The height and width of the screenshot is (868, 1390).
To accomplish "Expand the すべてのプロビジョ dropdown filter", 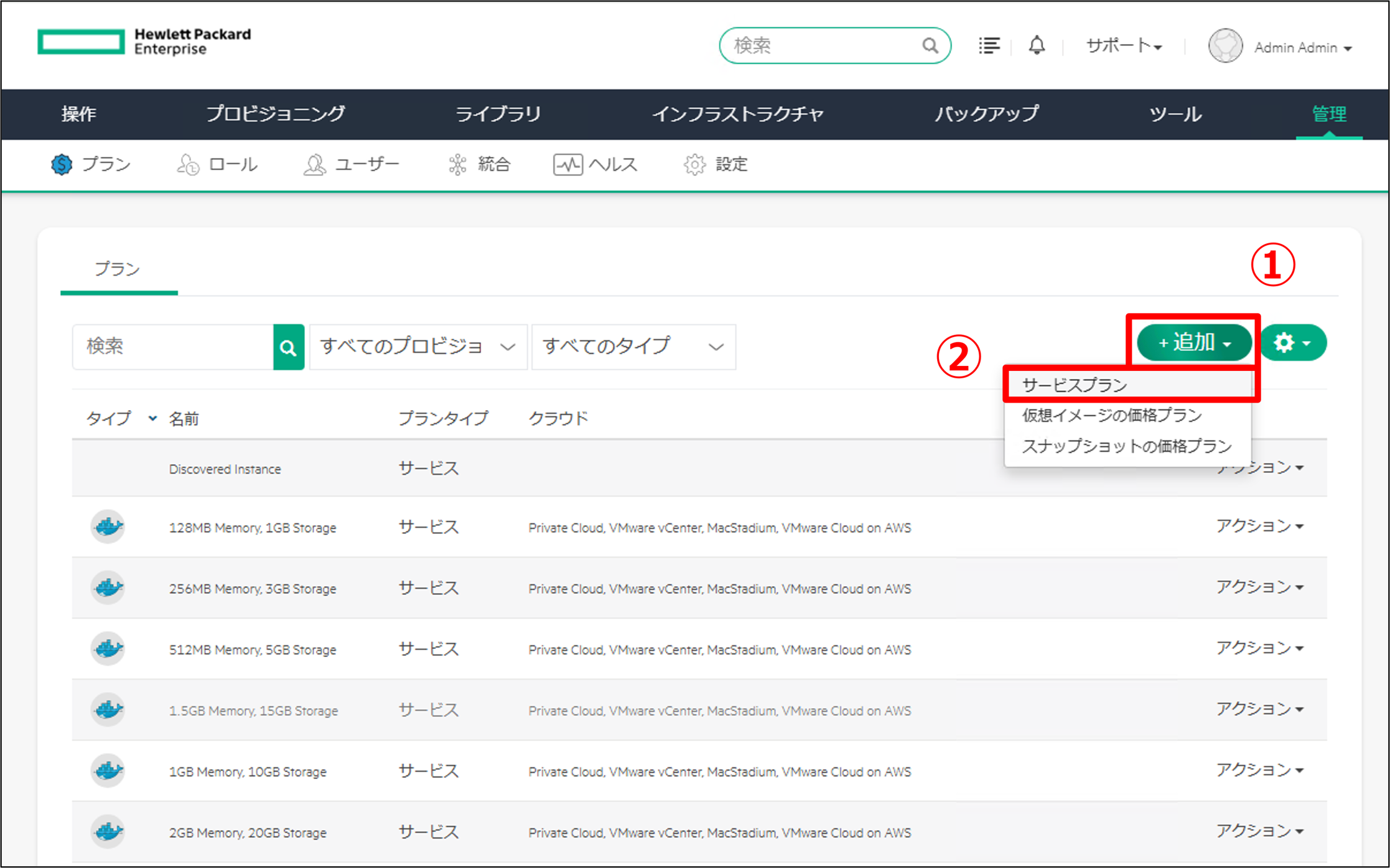I will click(x=418, y=347).
